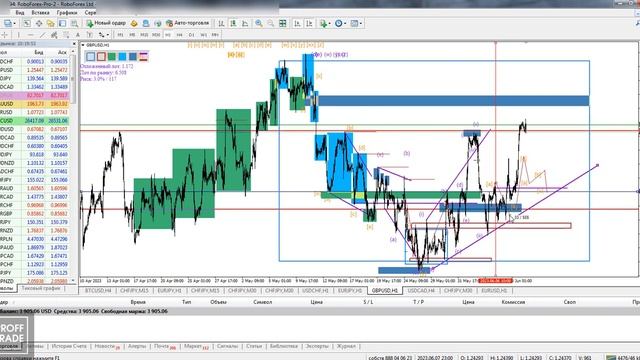Open the Indicators list dropdown
The height and width of the screenshot is (360, 640).
325,23
